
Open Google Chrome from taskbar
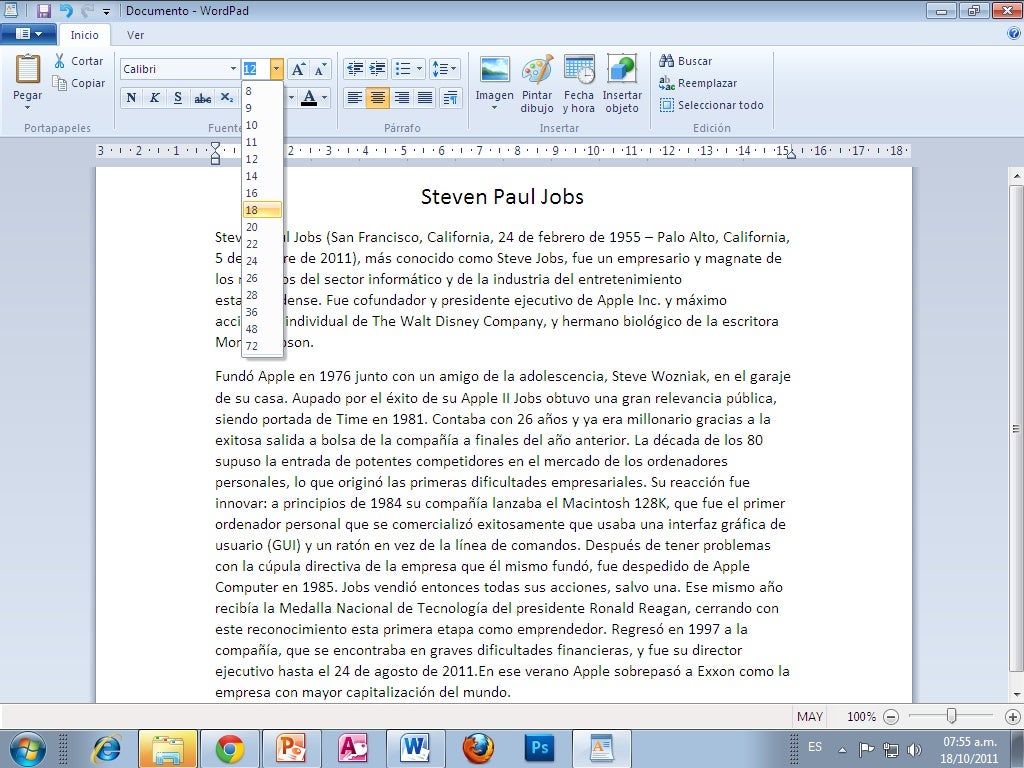pyautogui.click(x=230, y=748)
